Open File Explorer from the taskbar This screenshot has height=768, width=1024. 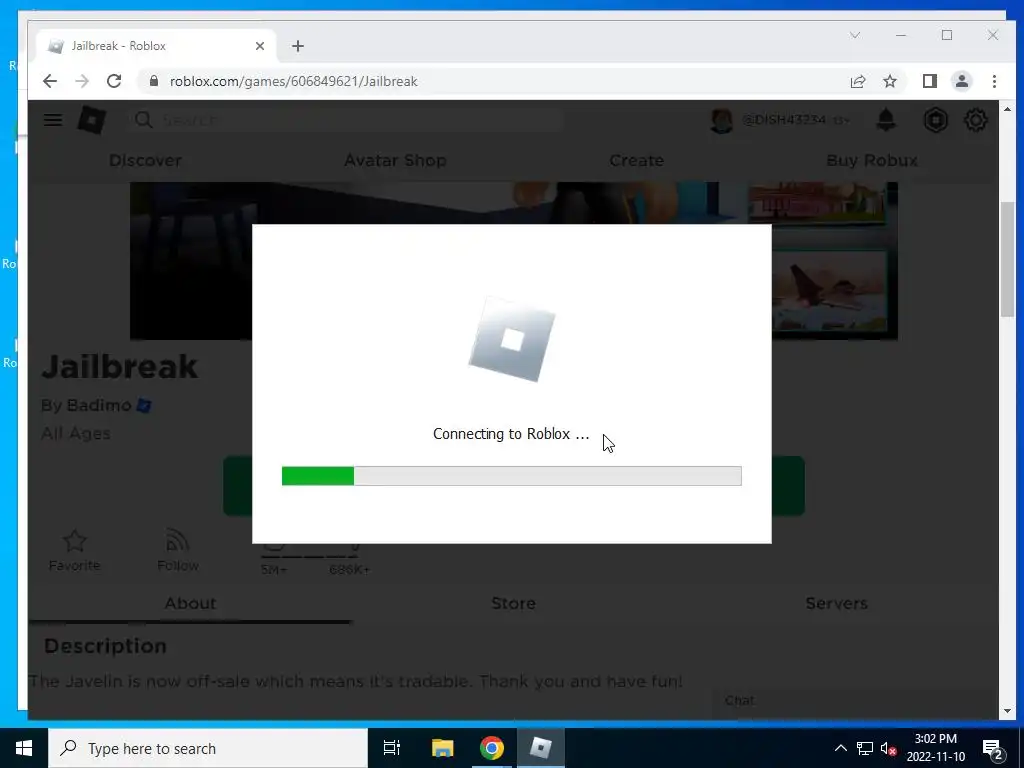pyautogui.click(x=442, y=748)
